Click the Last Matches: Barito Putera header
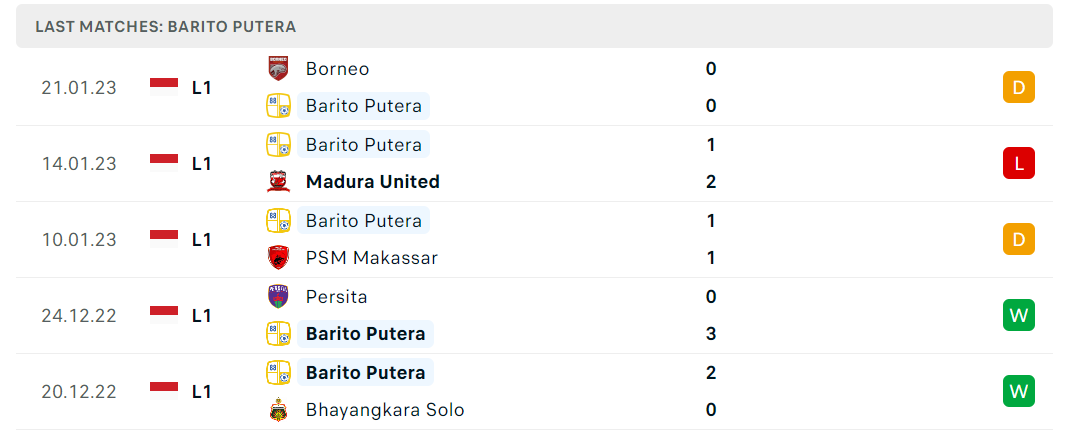 (x=166, y=27)
